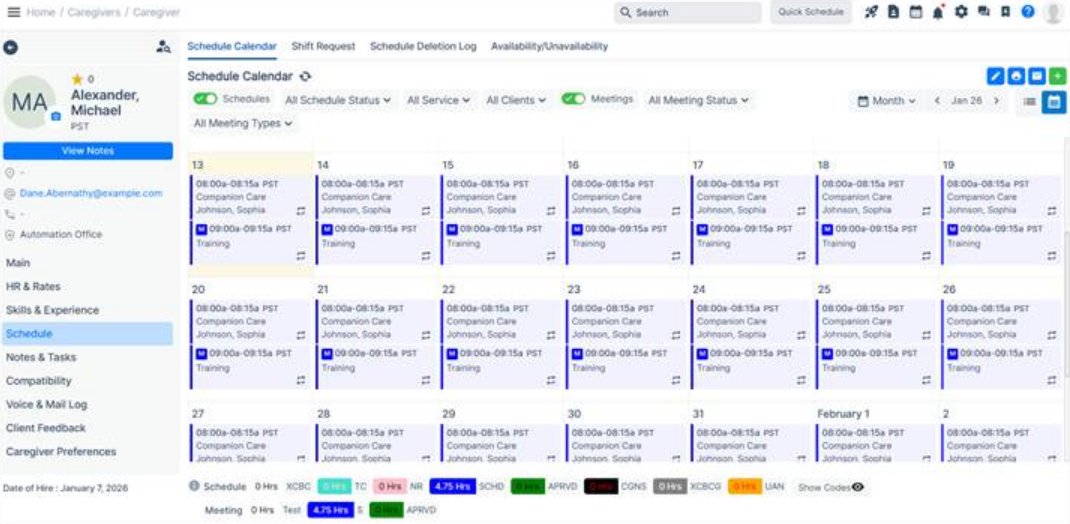The width and height of the screenshot is (1070, 524).
Task: Go to next month arrow
Action: tap(996, 100)
